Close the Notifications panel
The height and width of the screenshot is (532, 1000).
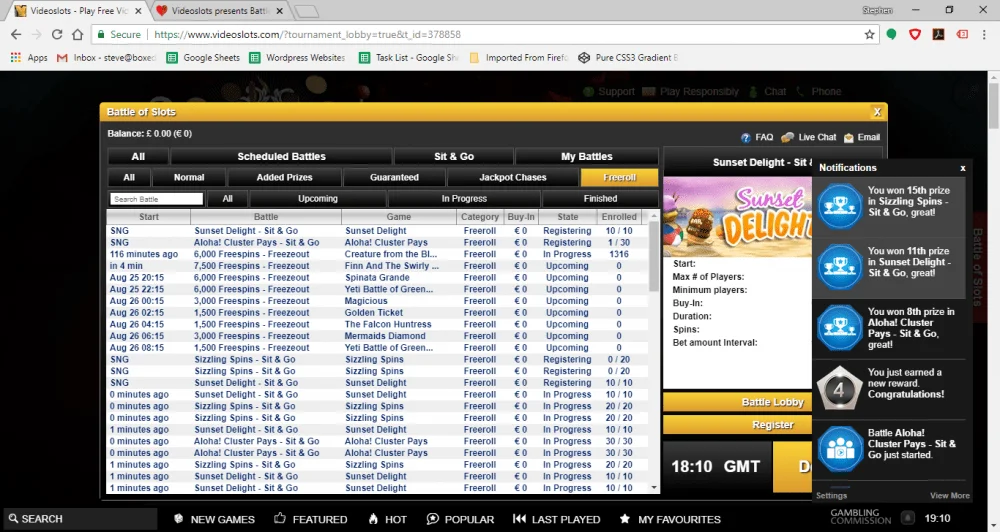[x=962, y=168]
